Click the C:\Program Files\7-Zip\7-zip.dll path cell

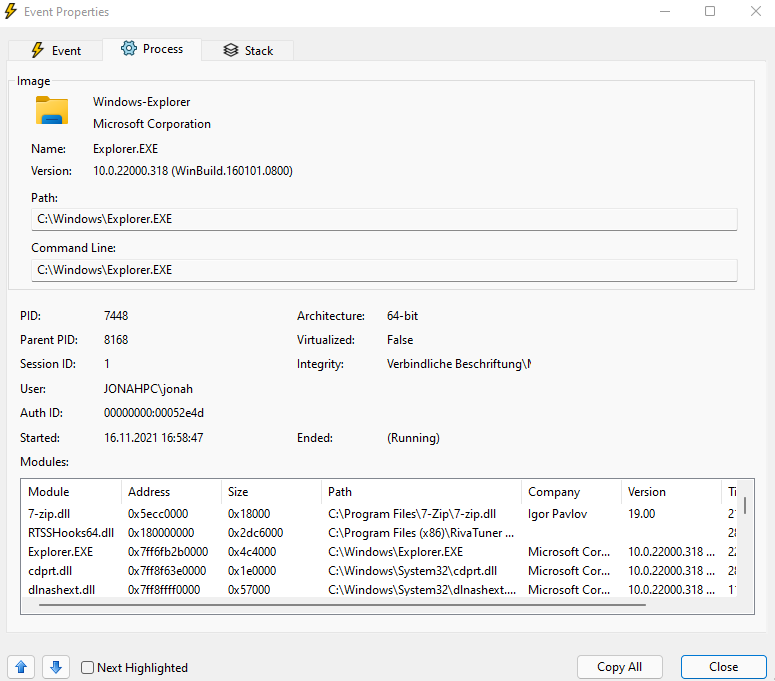(x=412, y=514)
